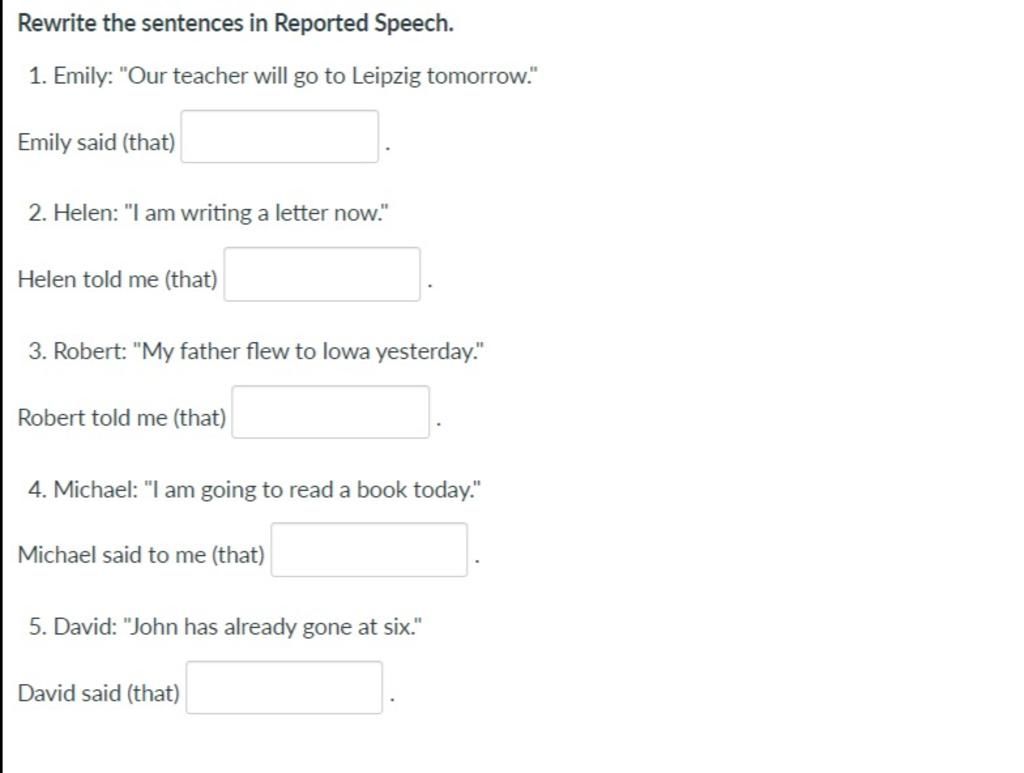This screenshot has height=773, width=1024.
Task: Click sentence 3 about father flying to Iowa
Action: [256, 351]
